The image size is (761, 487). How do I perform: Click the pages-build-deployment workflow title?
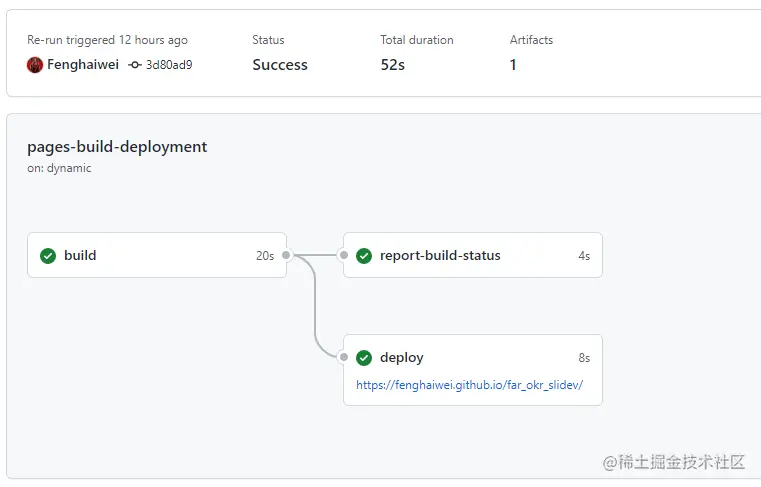pos(117,147)
